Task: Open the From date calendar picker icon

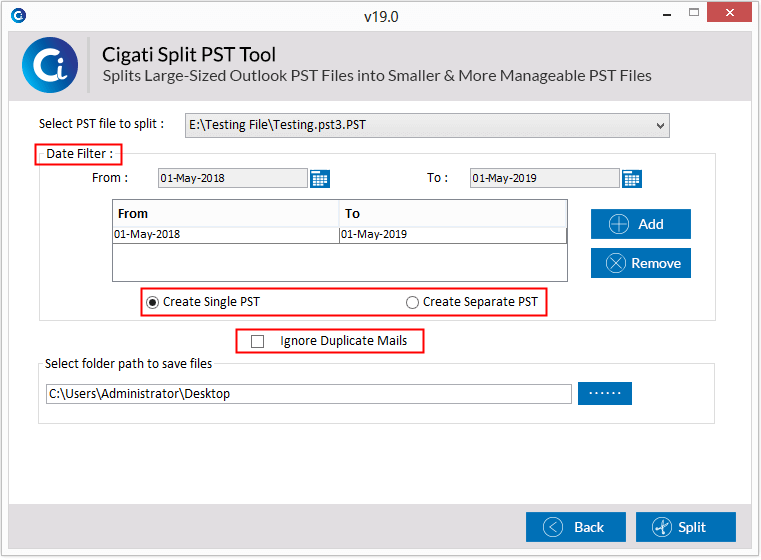Action: click(319, 179)
